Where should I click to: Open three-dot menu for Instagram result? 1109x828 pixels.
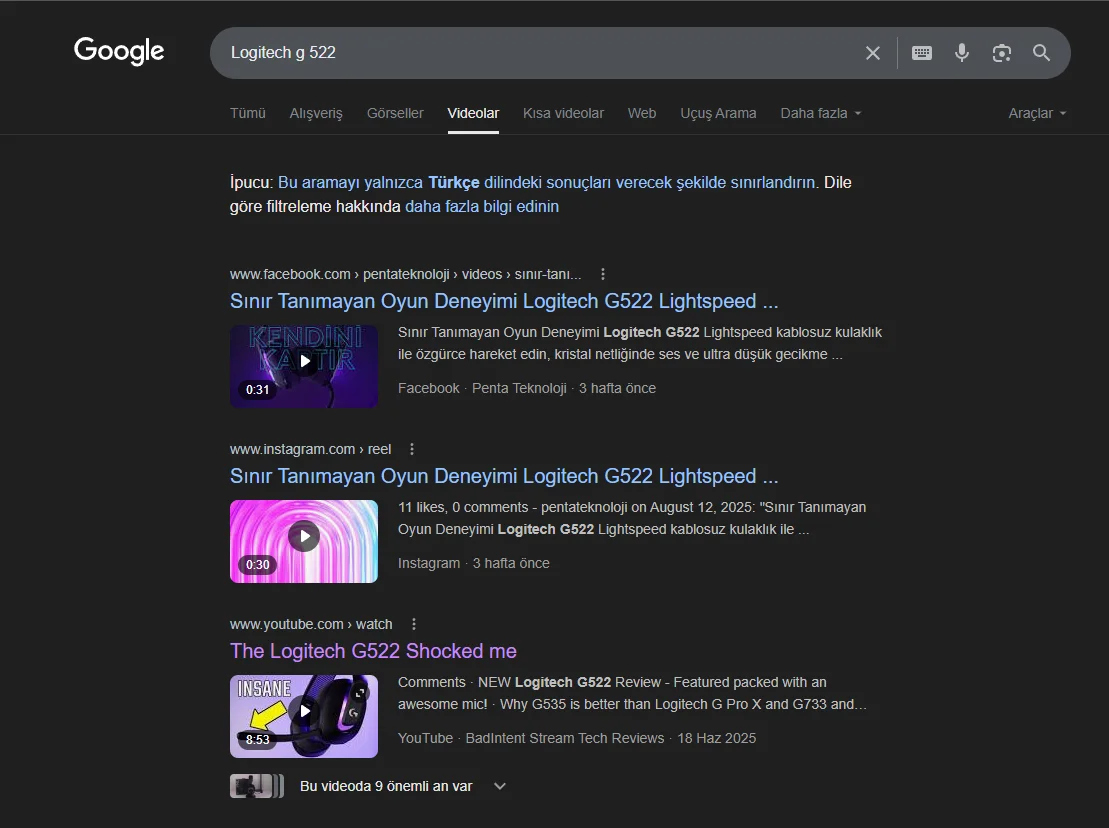pyautogui.click(x=412, y=449)
